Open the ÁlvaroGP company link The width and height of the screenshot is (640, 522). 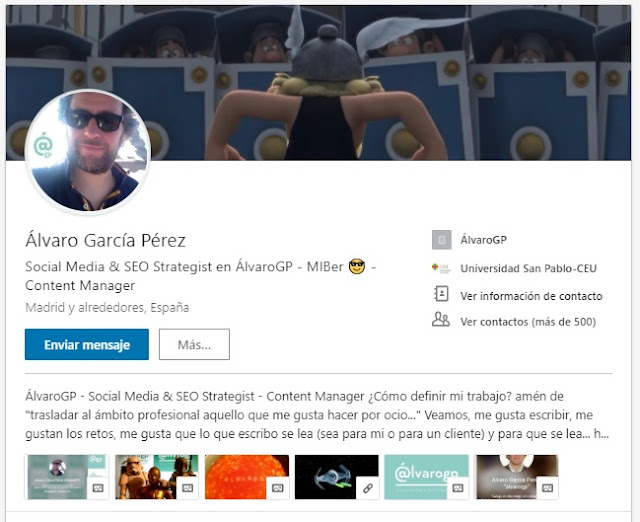click(x=483, y=240)
